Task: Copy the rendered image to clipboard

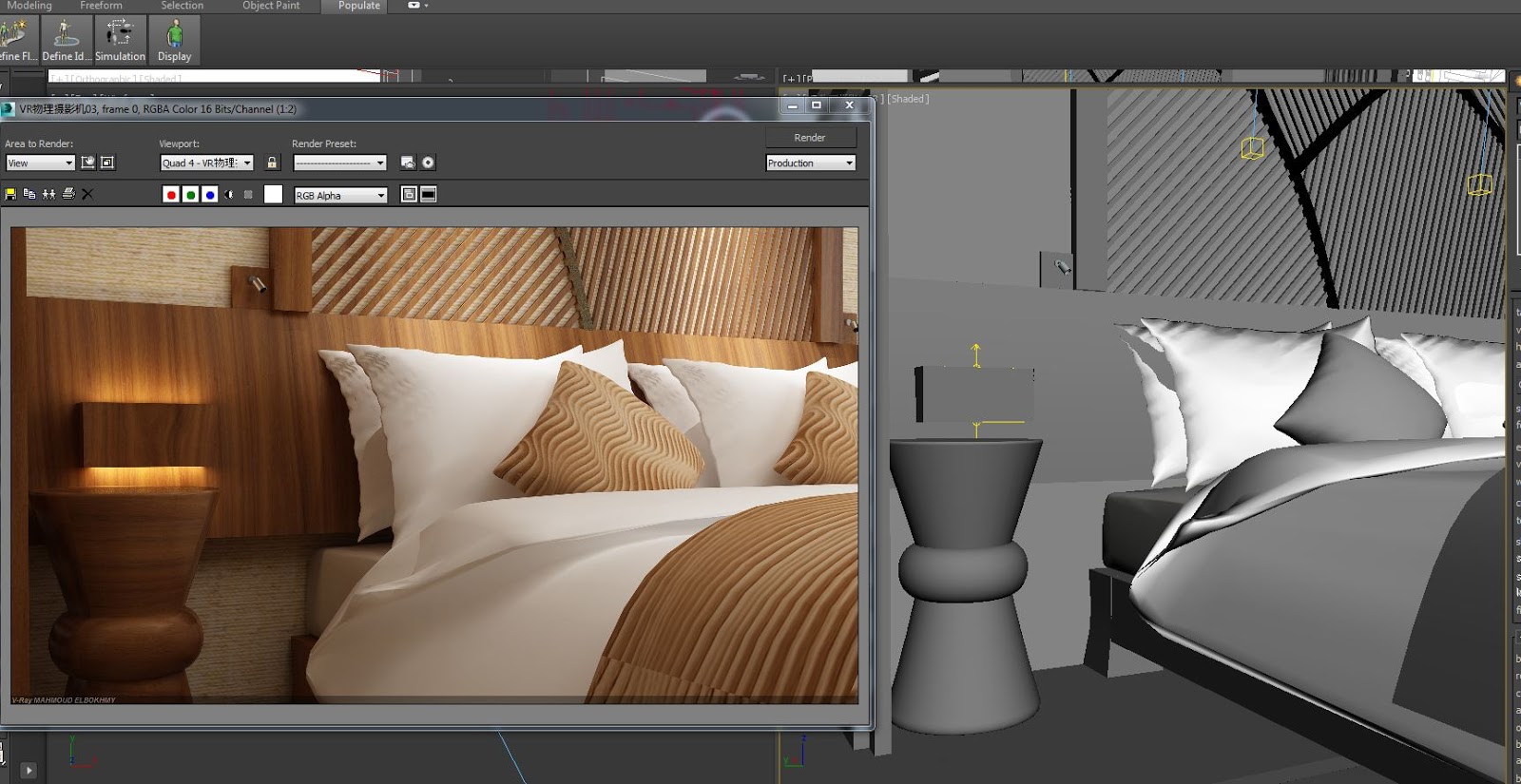Action: click(x=29, y=194)
